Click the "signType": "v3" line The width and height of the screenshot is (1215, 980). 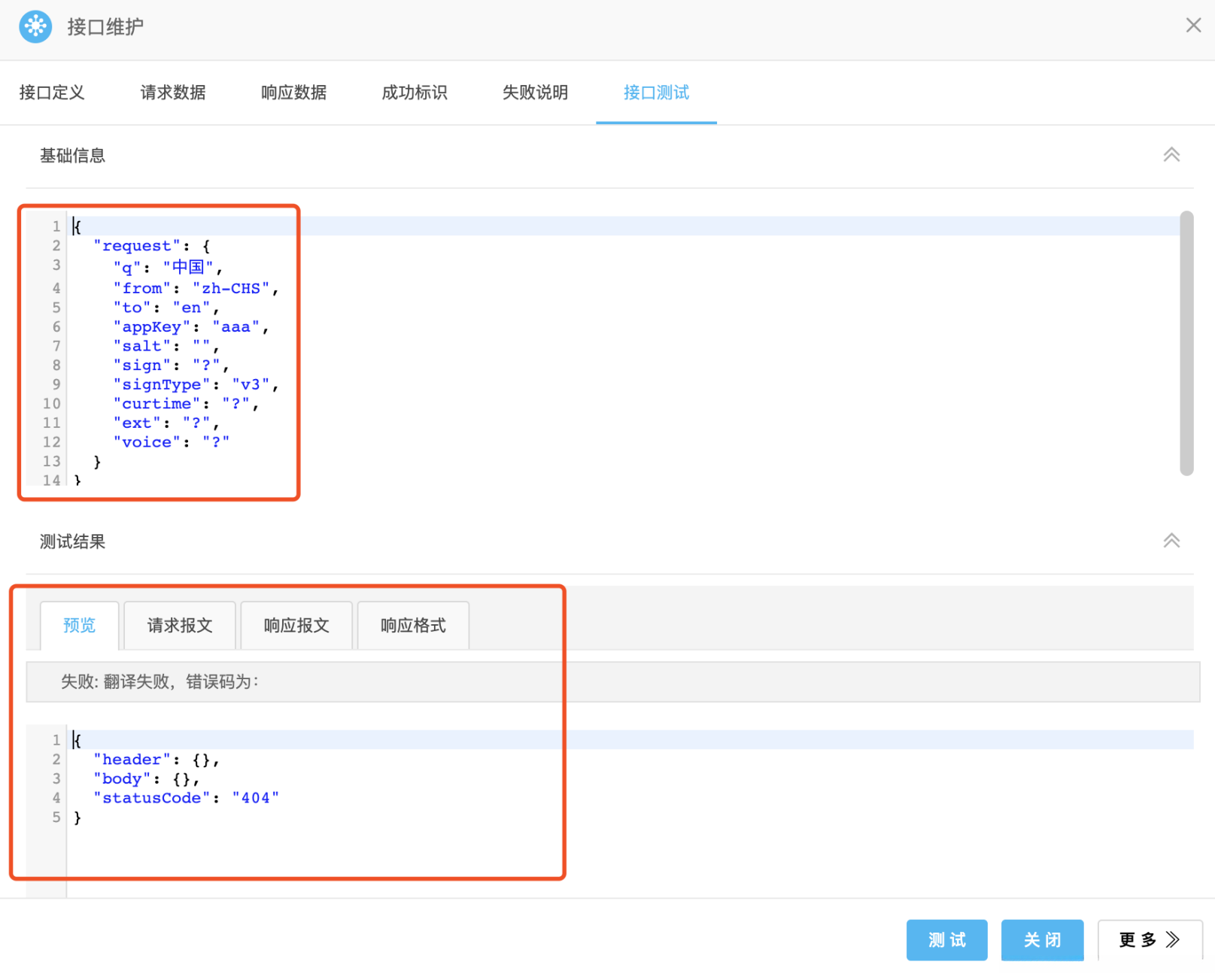[x=196, y=384]
